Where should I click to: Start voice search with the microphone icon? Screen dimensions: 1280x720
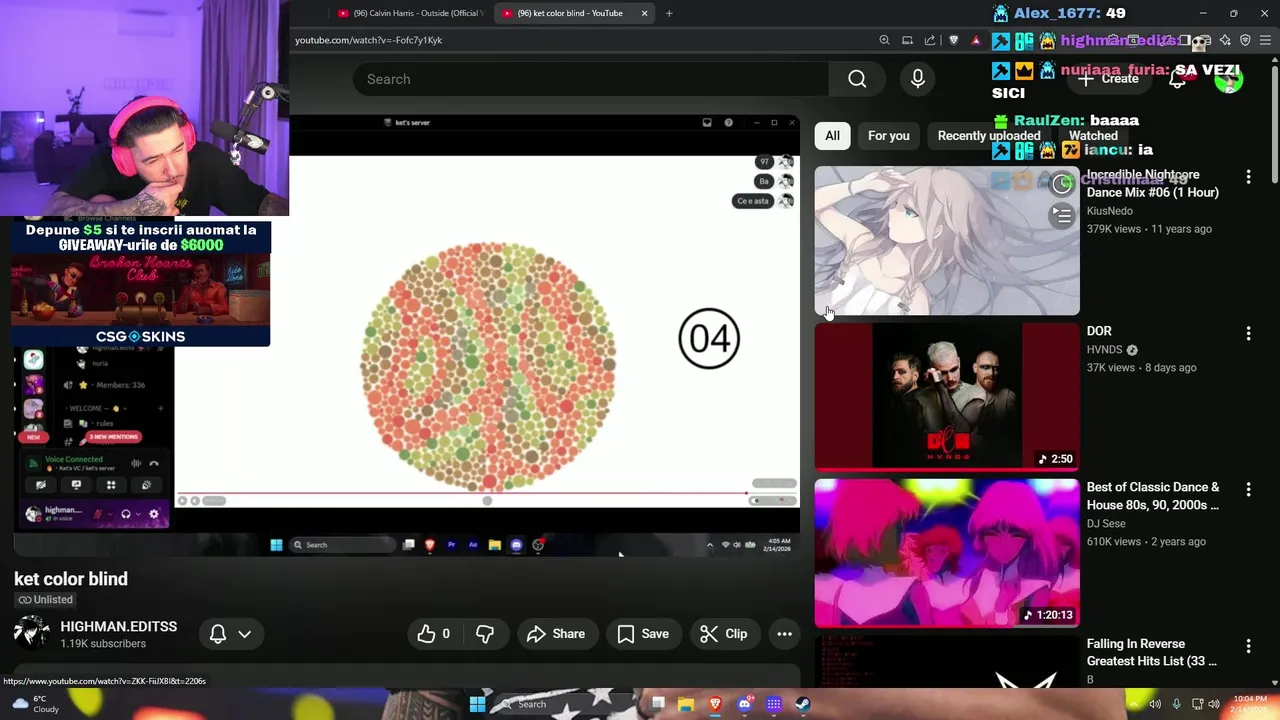917,79
